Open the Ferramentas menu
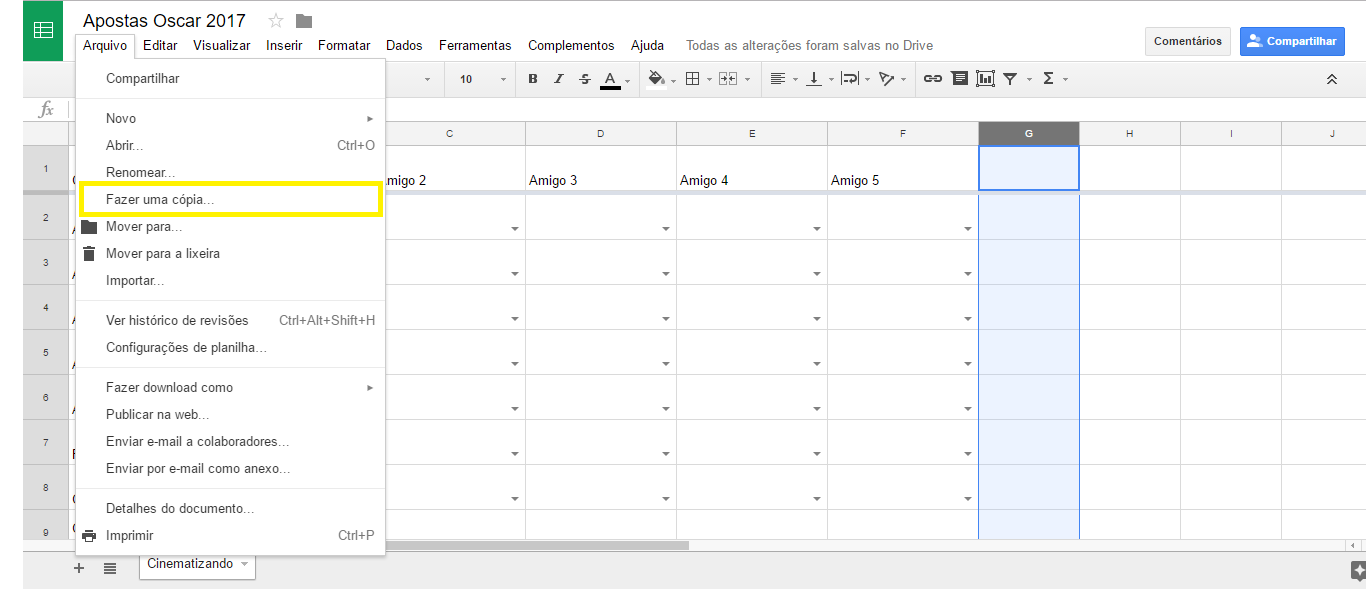Viewport: 1366px width, 589px height. pyautogui.click(x=475, y=45)
